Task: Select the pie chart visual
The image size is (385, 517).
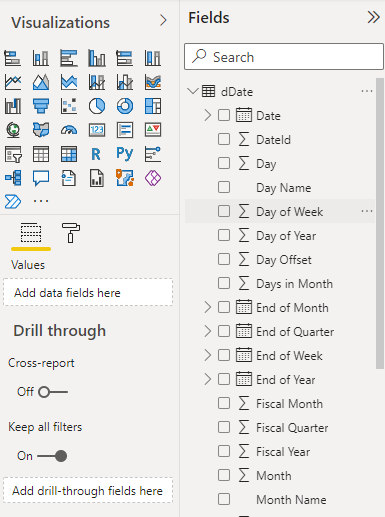Action: click(x=97, y=106)
